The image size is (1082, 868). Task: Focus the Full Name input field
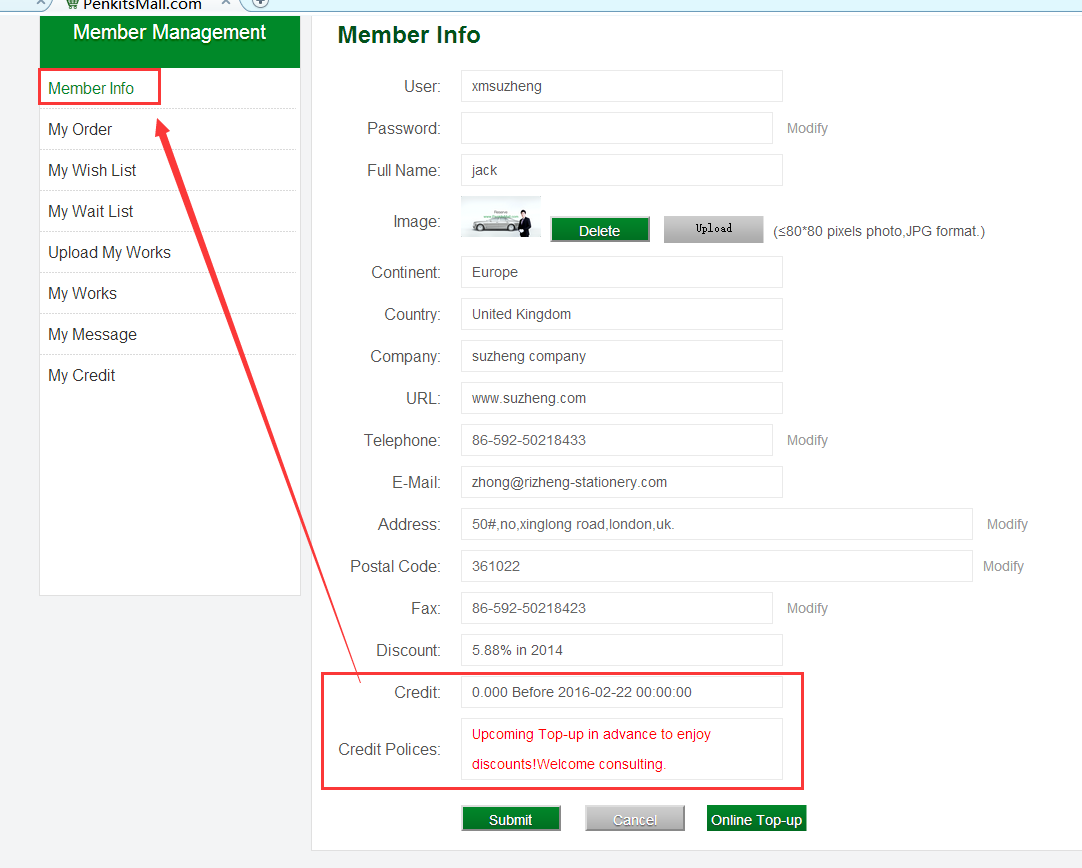coord(621,170)
